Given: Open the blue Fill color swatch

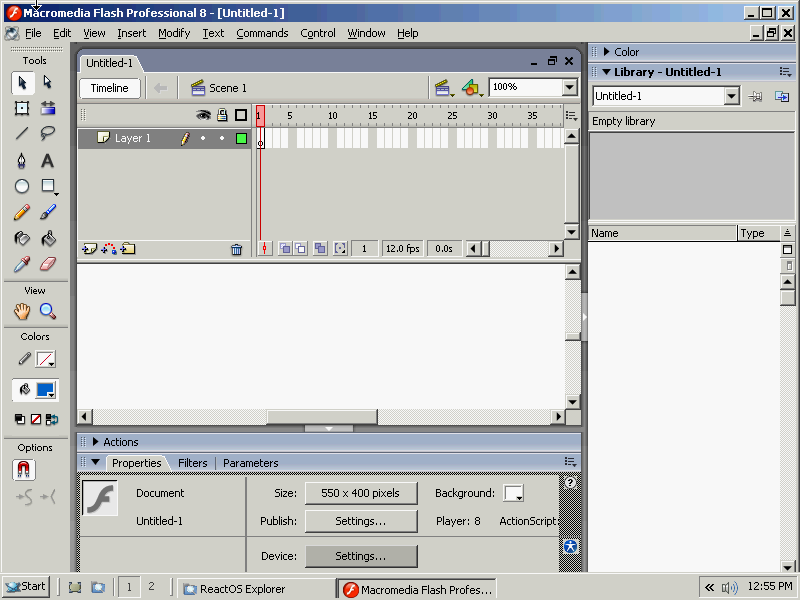Looking at the screenshot, I should [45, 390].
